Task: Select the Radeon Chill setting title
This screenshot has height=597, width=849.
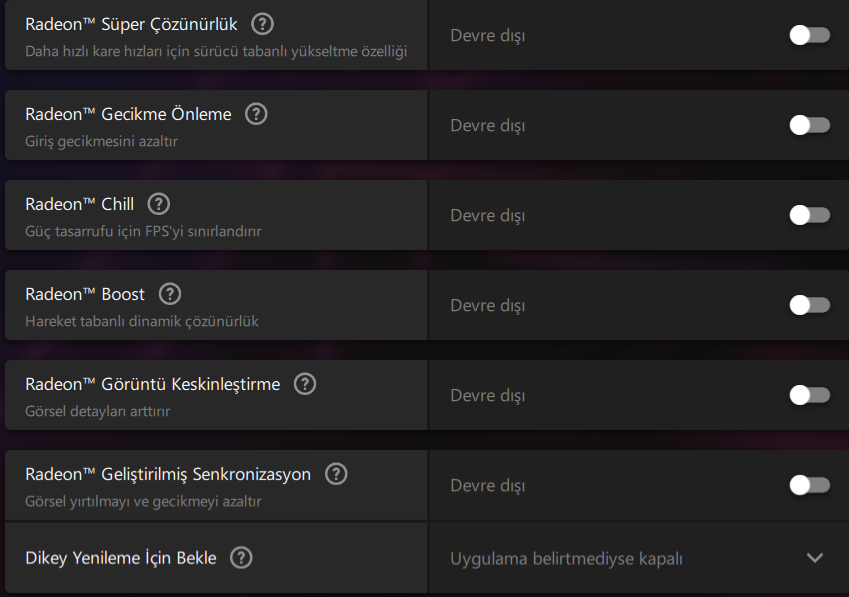Action: 80,204
